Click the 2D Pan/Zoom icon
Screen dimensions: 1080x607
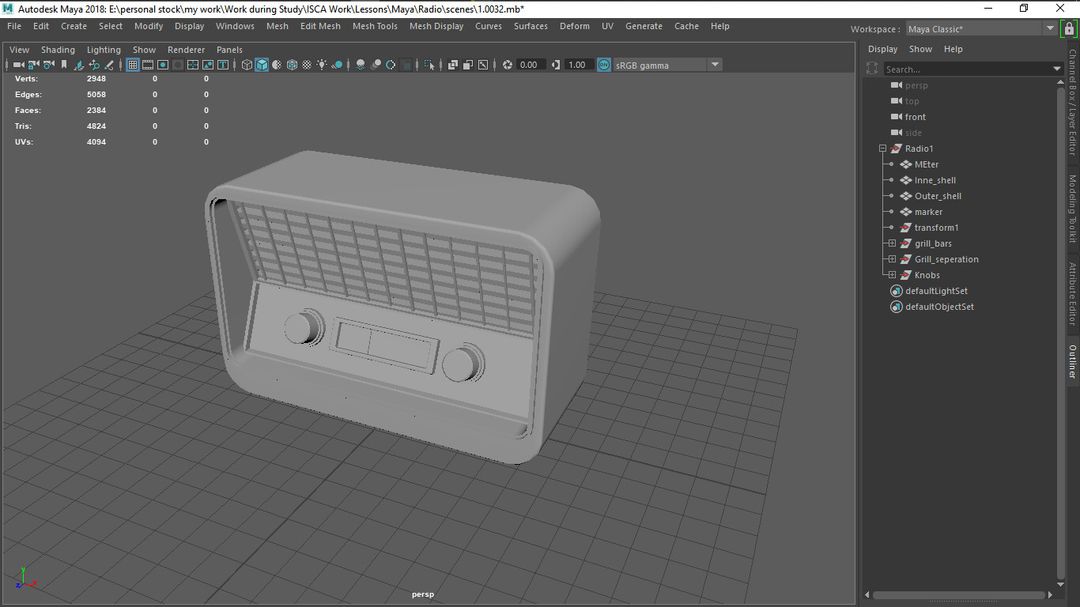(94, 65)
